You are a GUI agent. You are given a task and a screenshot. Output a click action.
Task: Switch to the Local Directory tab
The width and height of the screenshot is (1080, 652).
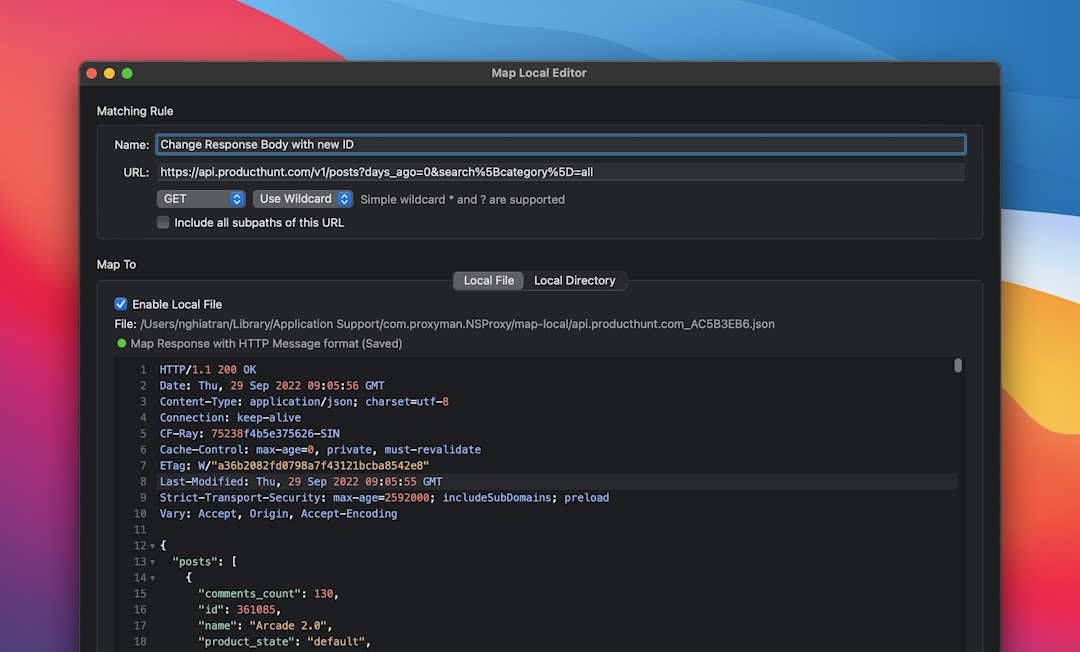575,281
